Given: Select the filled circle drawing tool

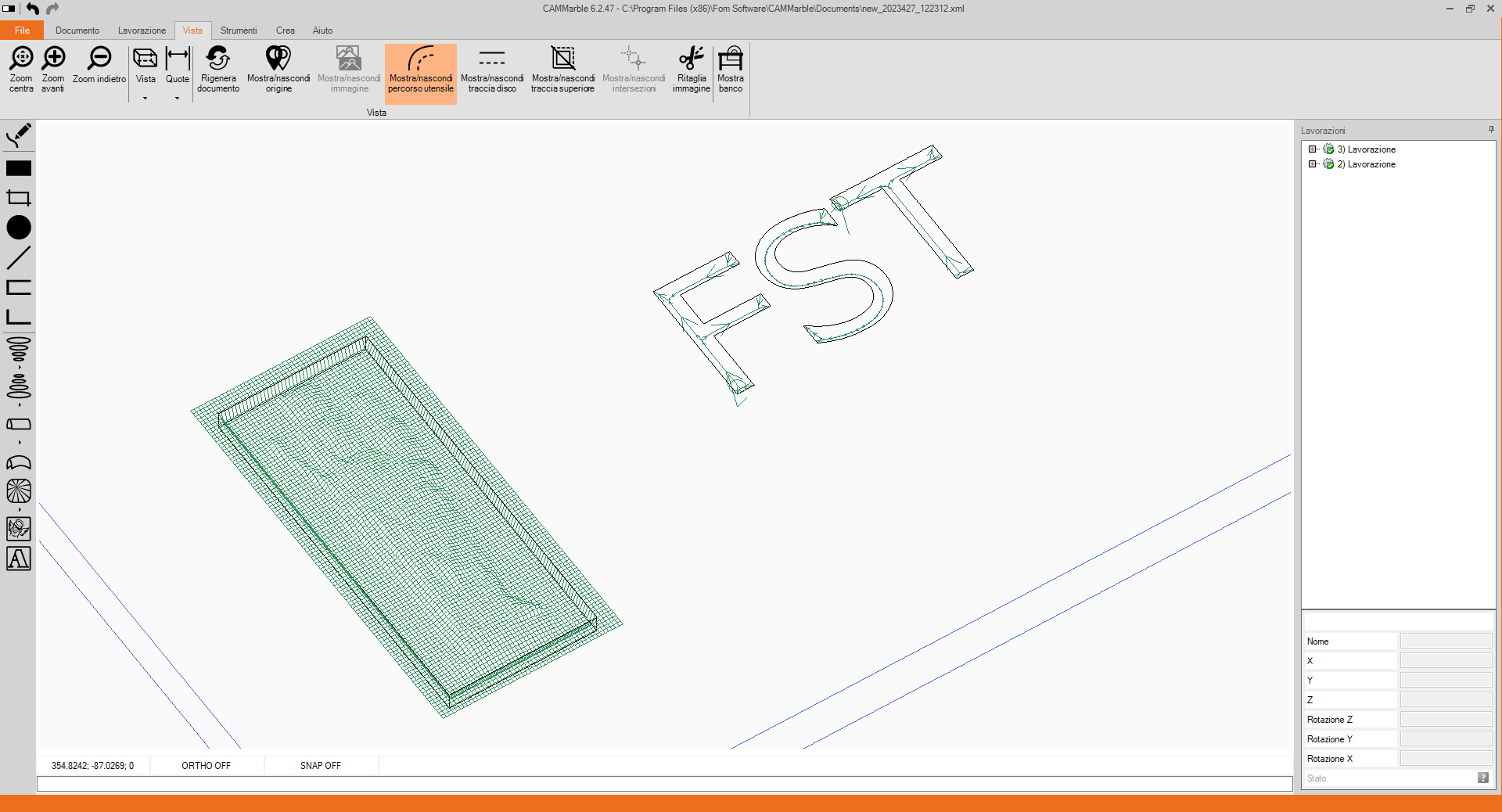Looking at the screenshot, I should (19, 228).
